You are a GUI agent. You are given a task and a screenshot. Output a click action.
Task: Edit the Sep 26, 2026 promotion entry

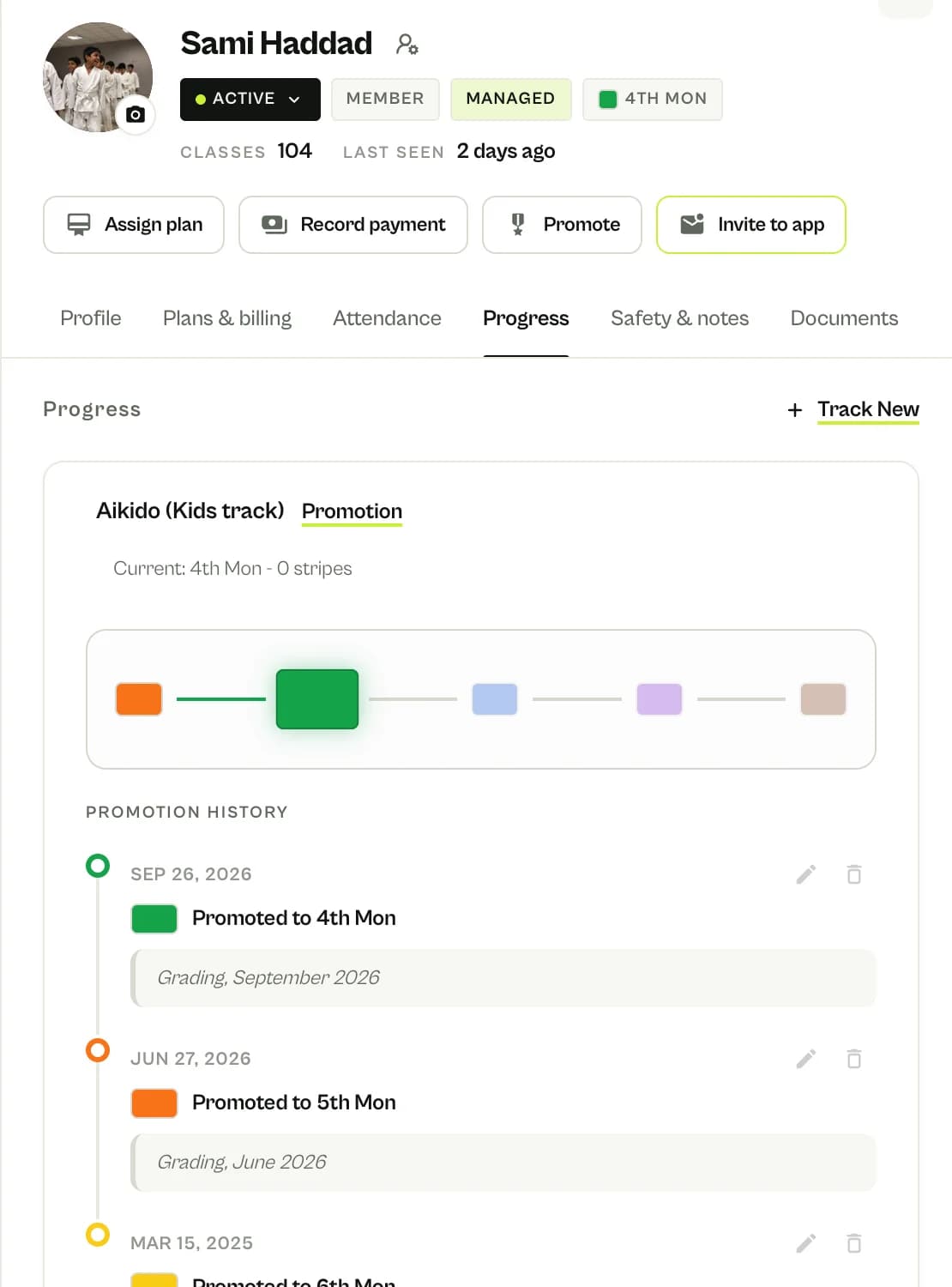tap(806, 874)
